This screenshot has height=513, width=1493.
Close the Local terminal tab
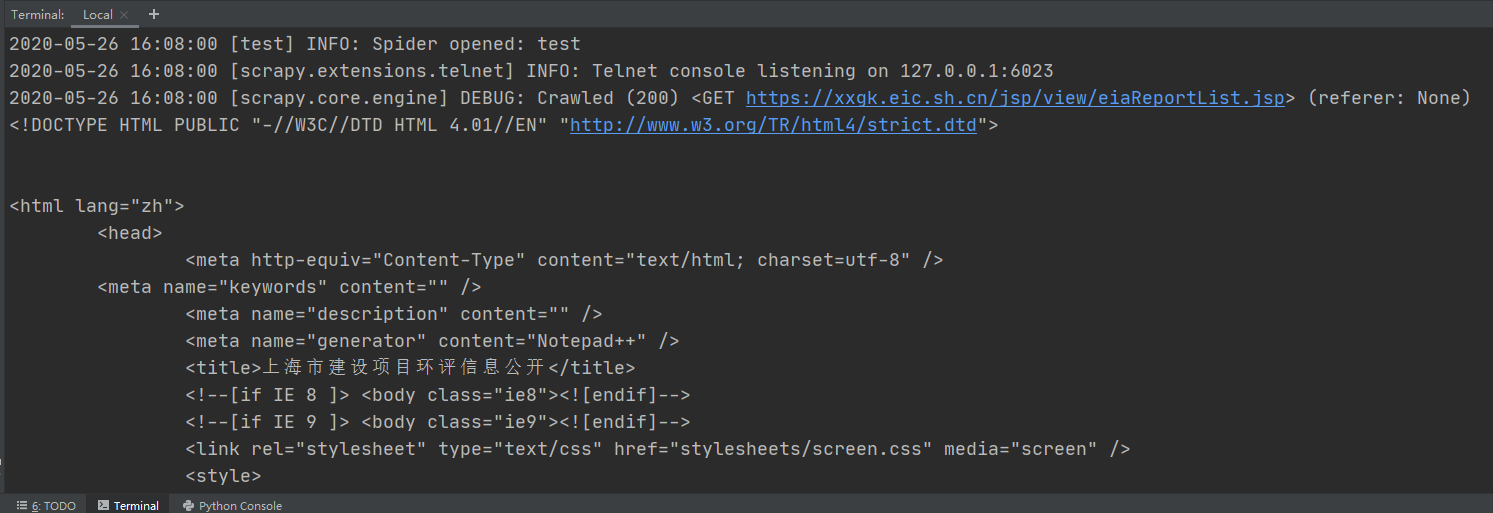tap(124, 15)
